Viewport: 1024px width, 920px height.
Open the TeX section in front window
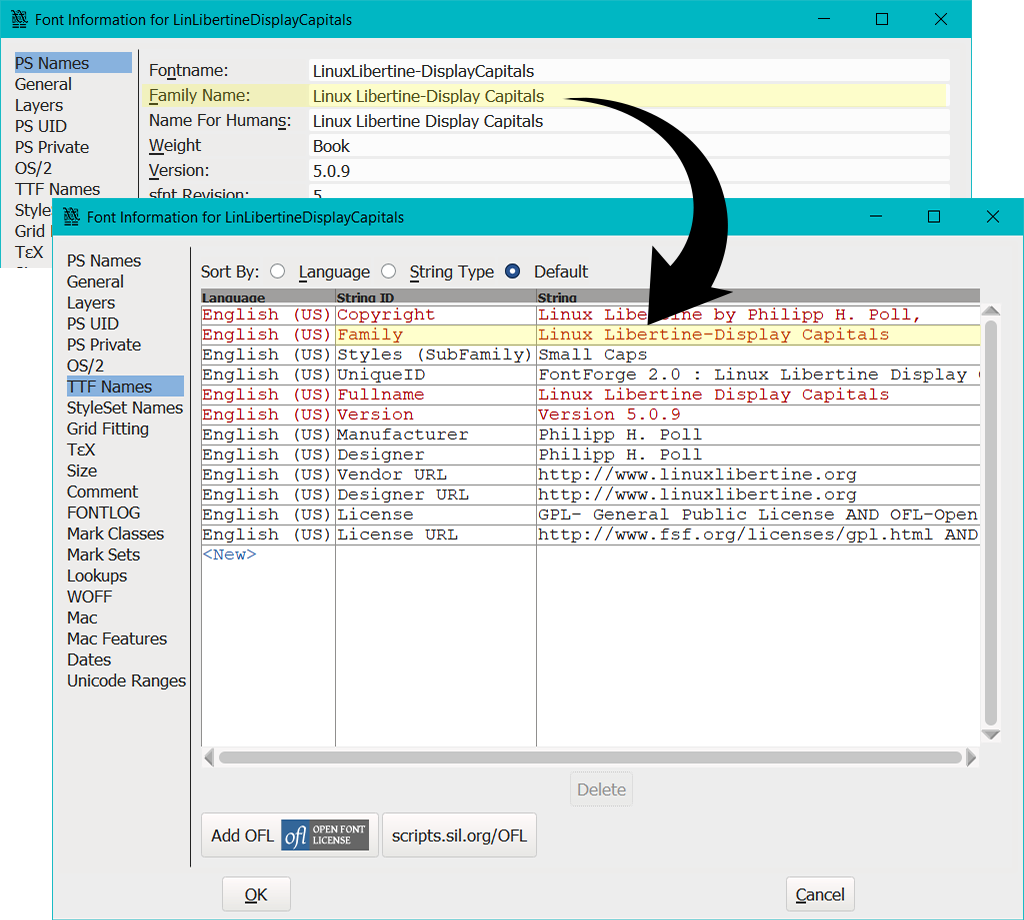pos(81,449)
